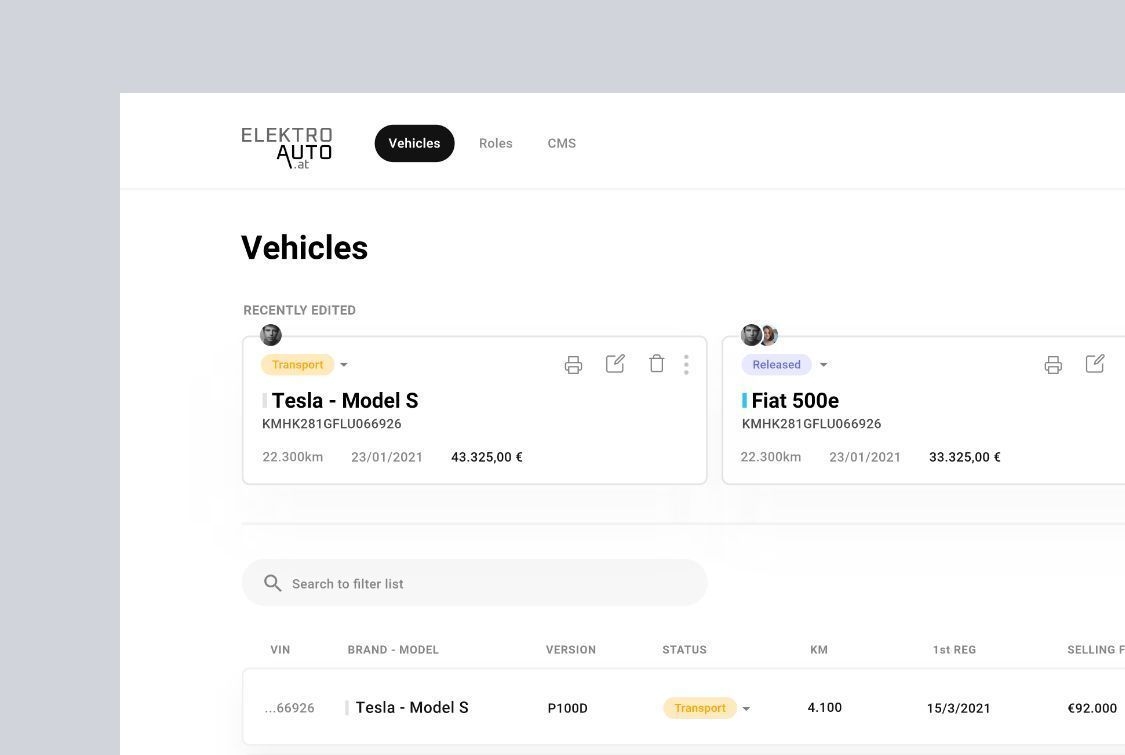This screenshot has height=755, width=1125.
Task: Click the avatar above the Tesla card
Action: [x=270, y=334]
